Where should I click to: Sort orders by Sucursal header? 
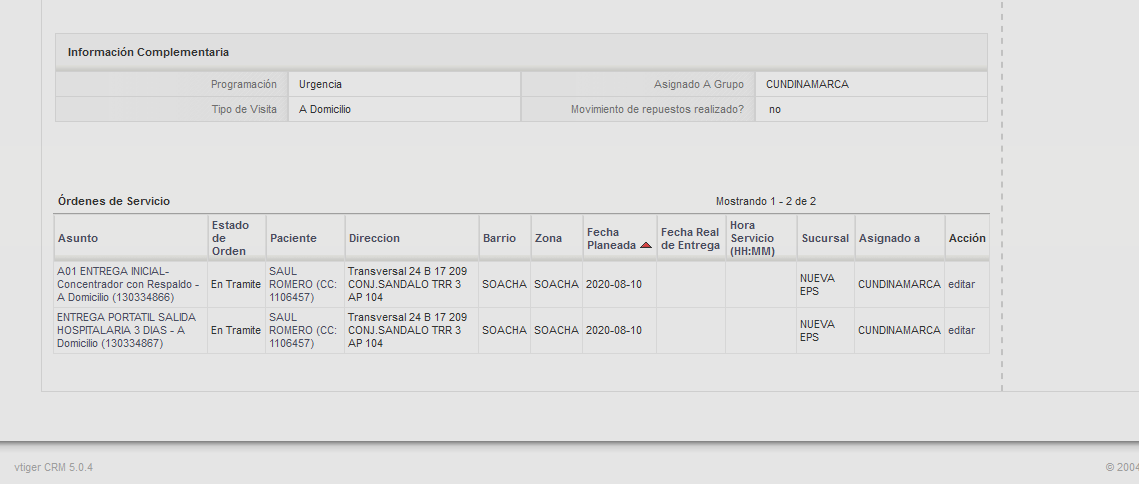825,238
